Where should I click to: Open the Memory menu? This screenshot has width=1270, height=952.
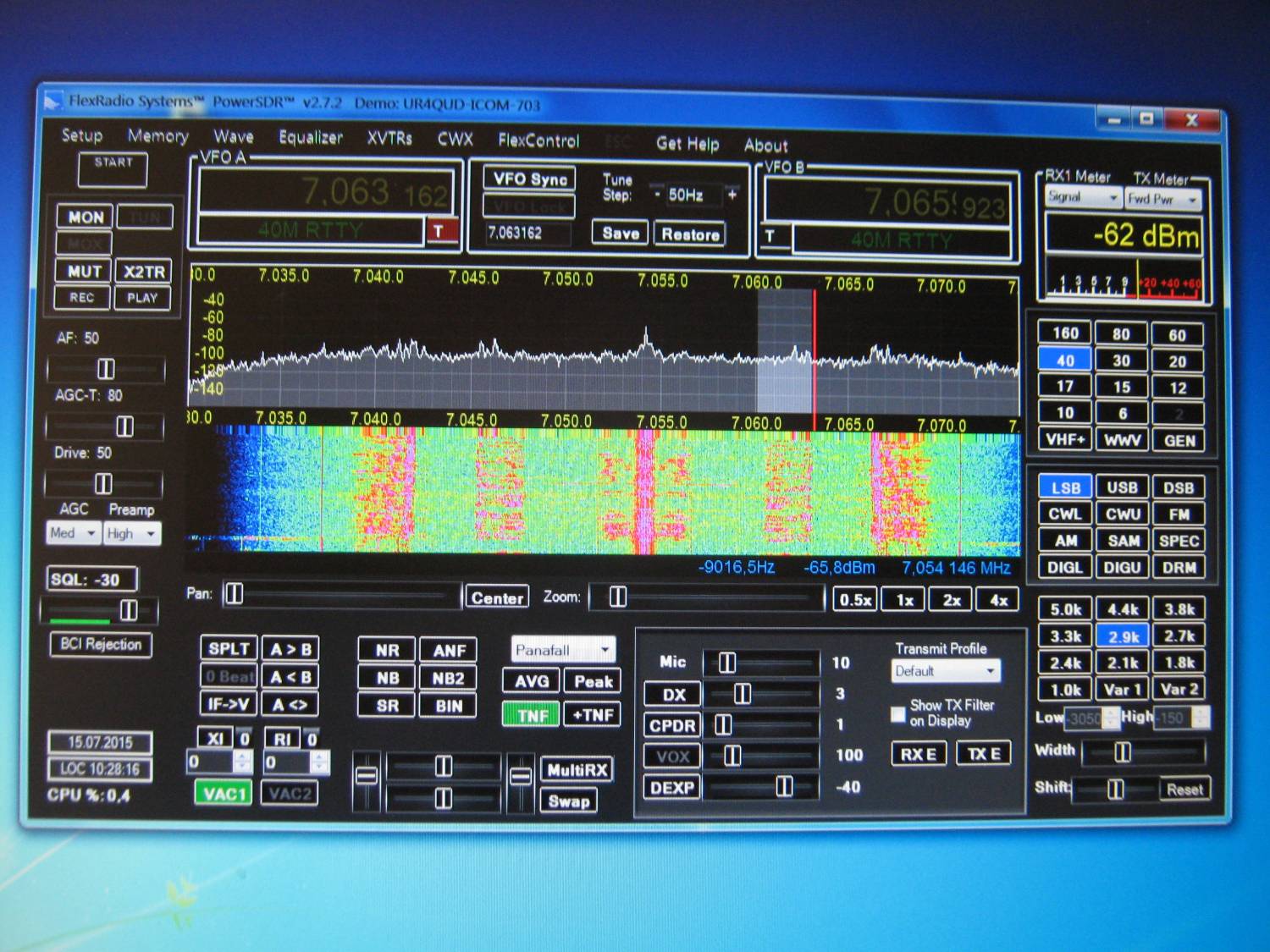(157, 135)
